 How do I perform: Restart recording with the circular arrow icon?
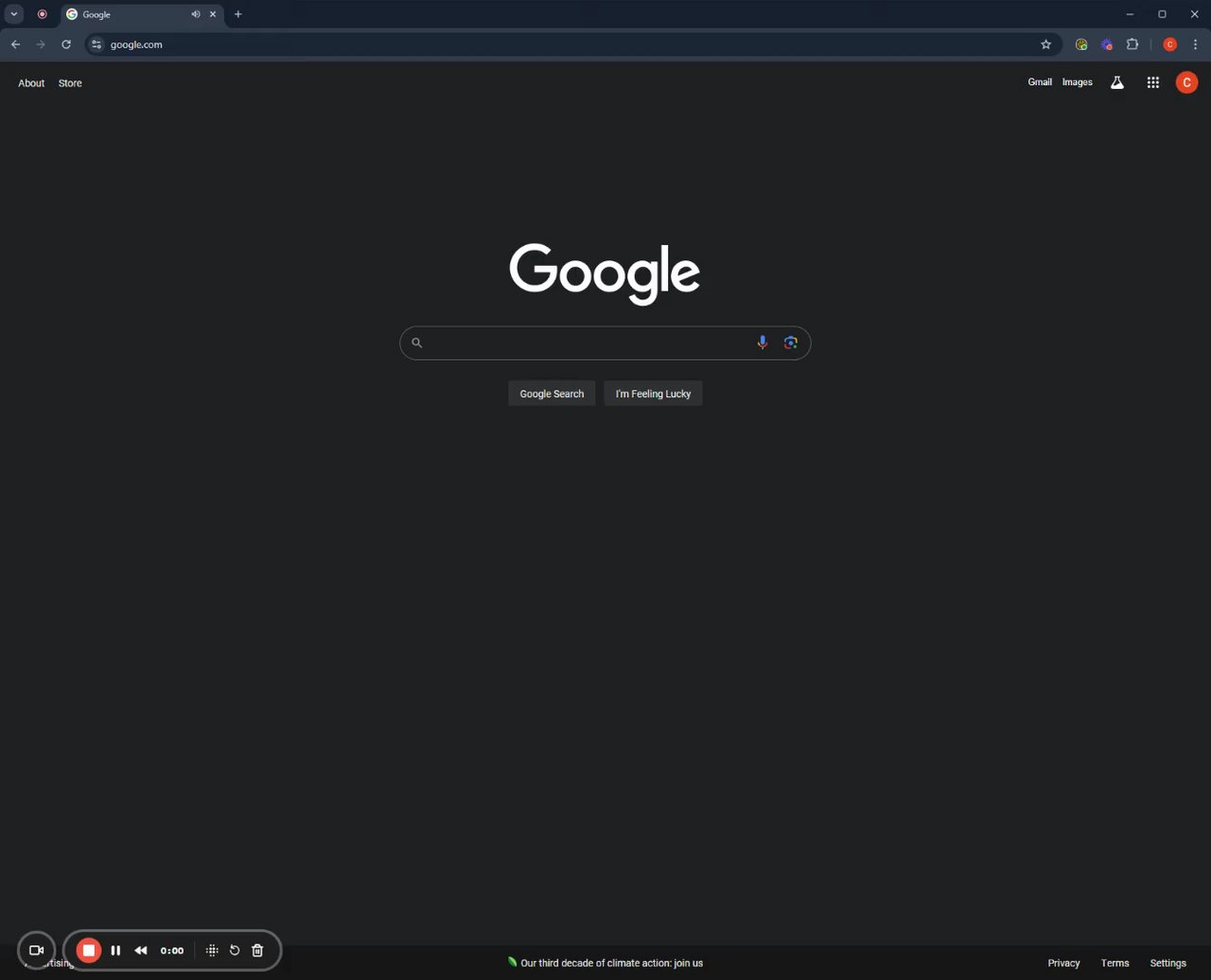click(235, 951)
